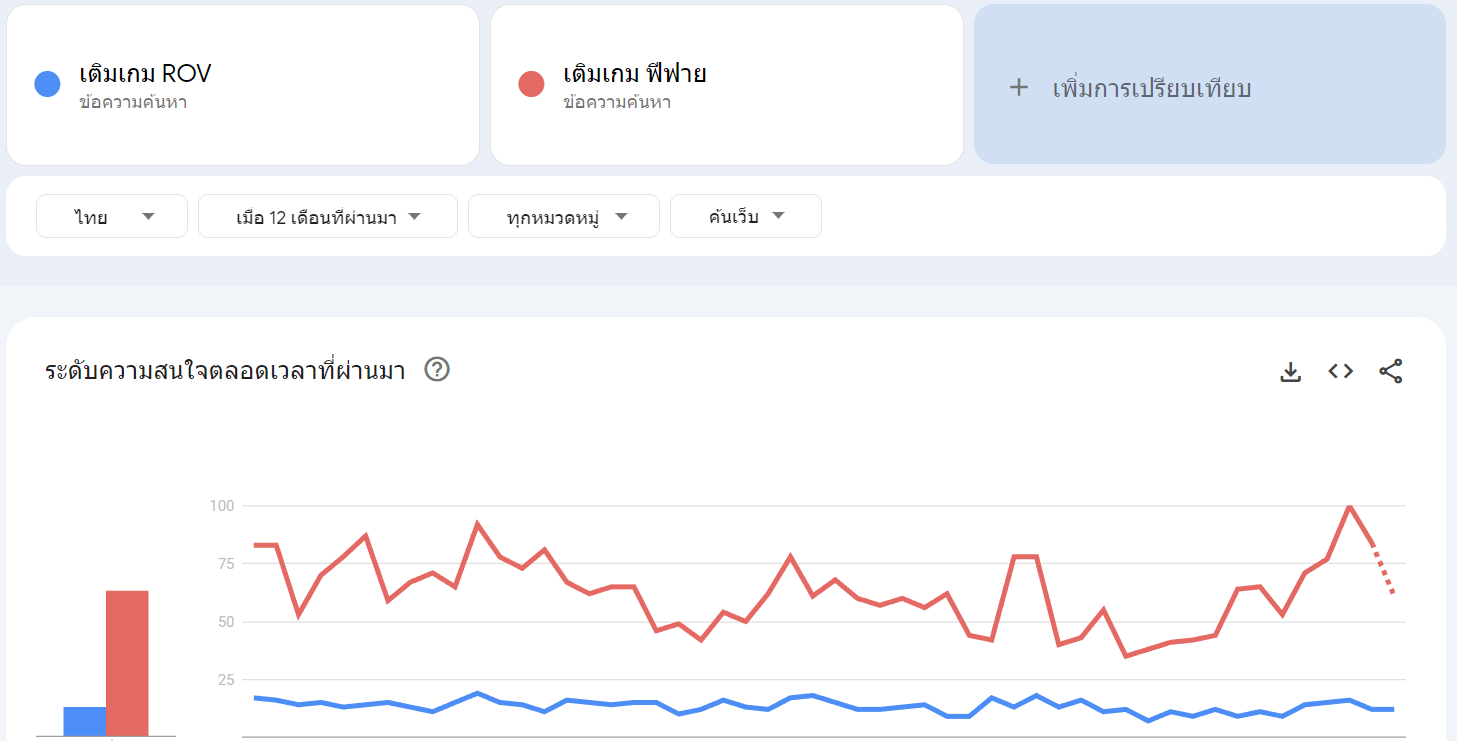Open the ค้นเว็บ search type dropdown

pos(745,215)
